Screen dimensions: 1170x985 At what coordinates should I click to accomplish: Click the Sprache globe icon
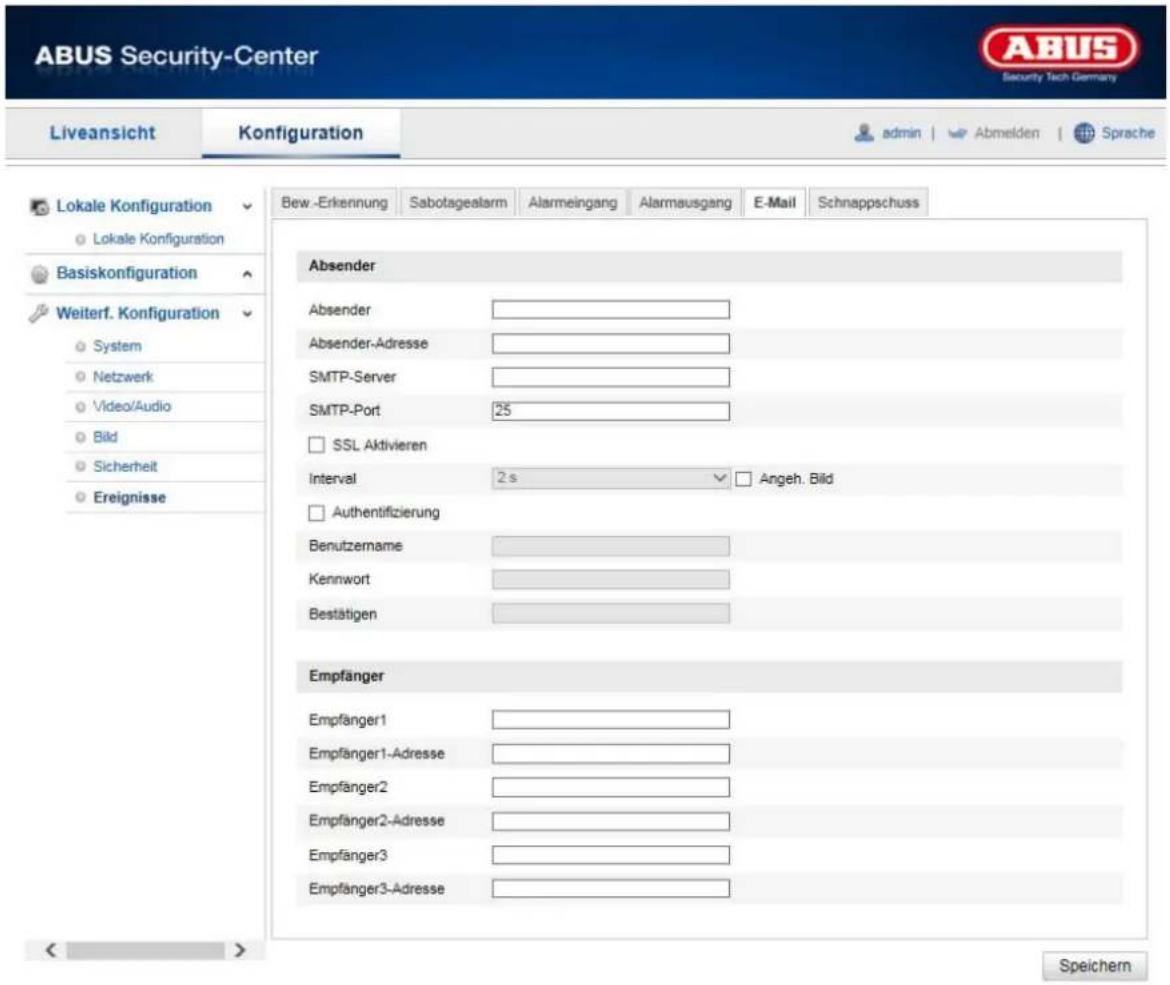(x=1083, y=133)
